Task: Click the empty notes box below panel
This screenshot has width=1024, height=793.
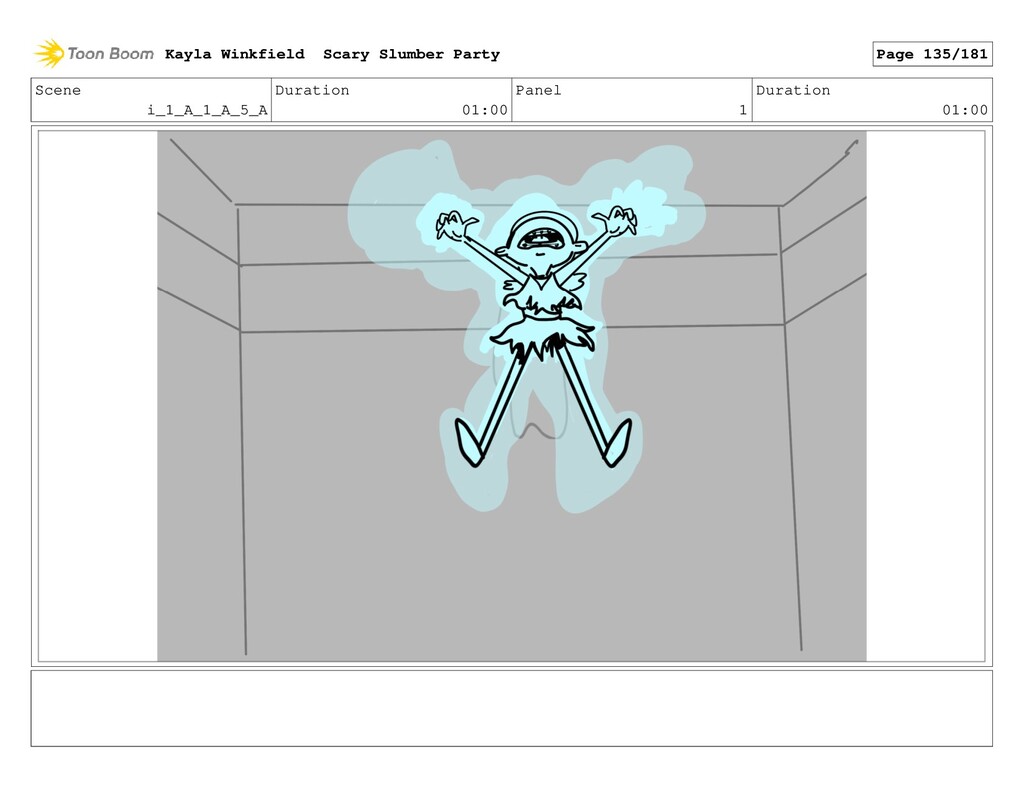Action: 511,708
